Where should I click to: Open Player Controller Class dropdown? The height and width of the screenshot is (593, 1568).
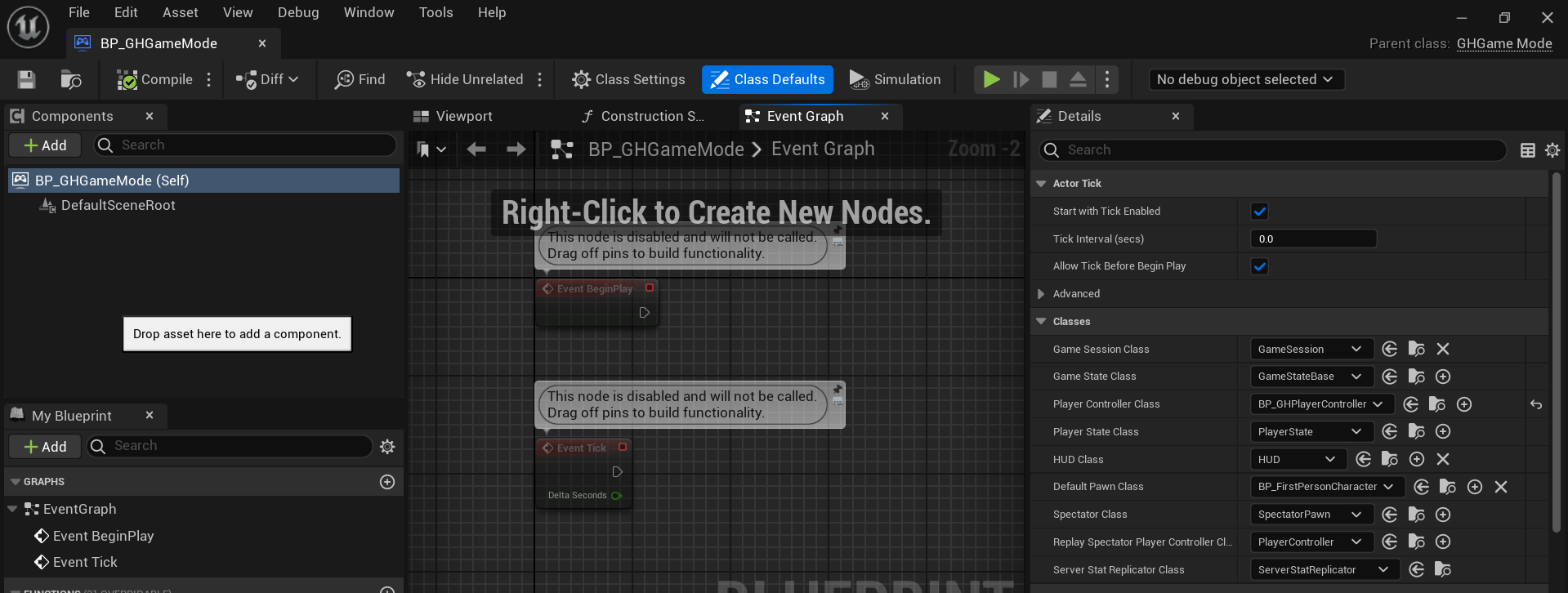[x=1322, y=404]
